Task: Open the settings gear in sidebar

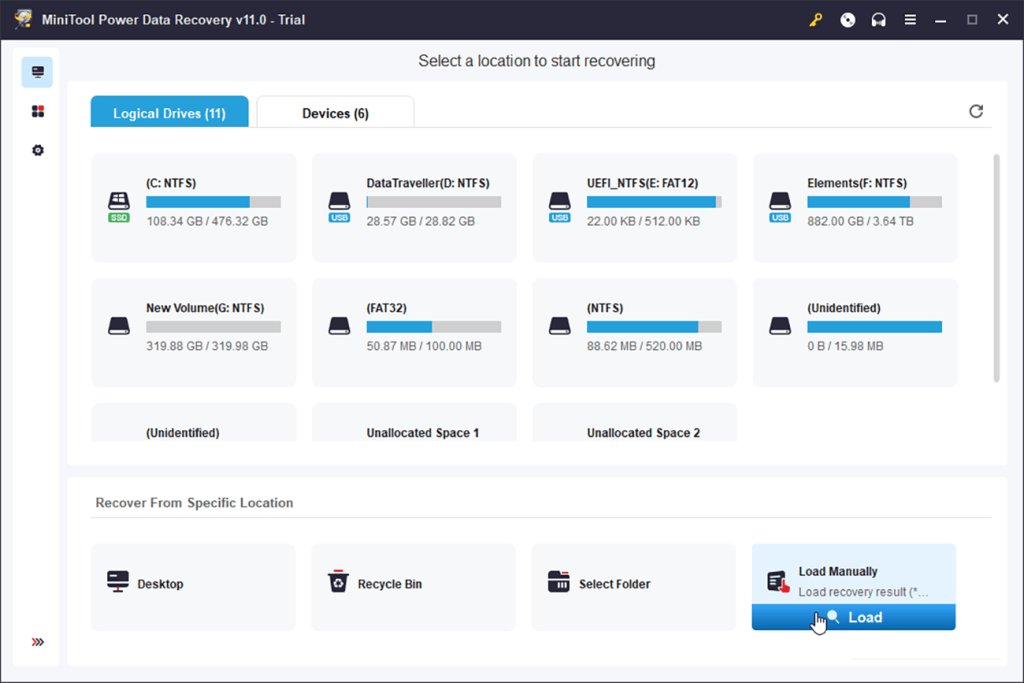Action: 38,150
